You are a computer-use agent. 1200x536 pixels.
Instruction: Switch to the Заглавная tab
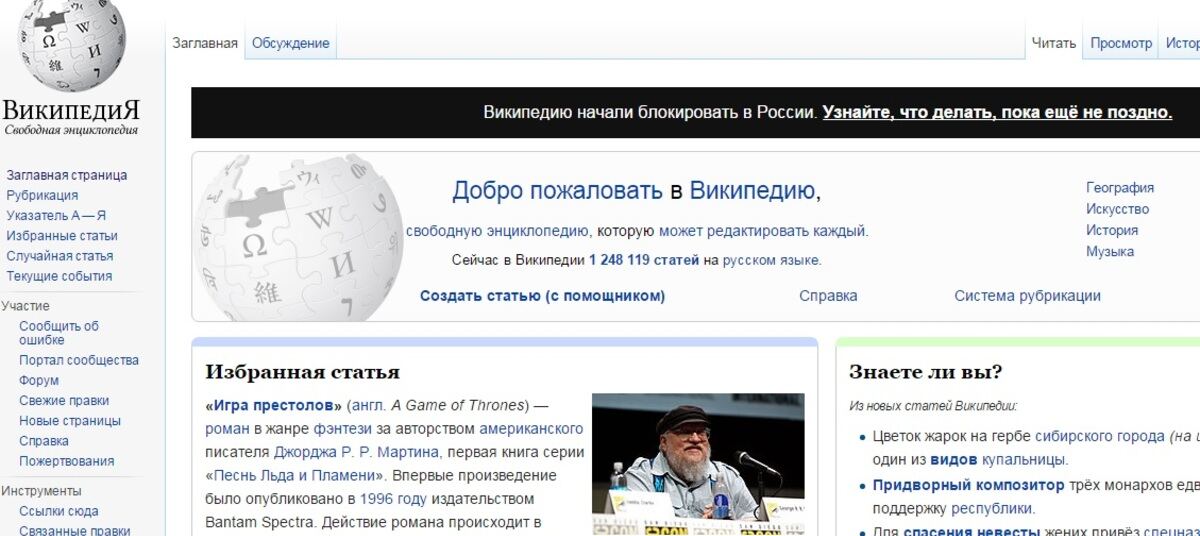coord(205,43)
